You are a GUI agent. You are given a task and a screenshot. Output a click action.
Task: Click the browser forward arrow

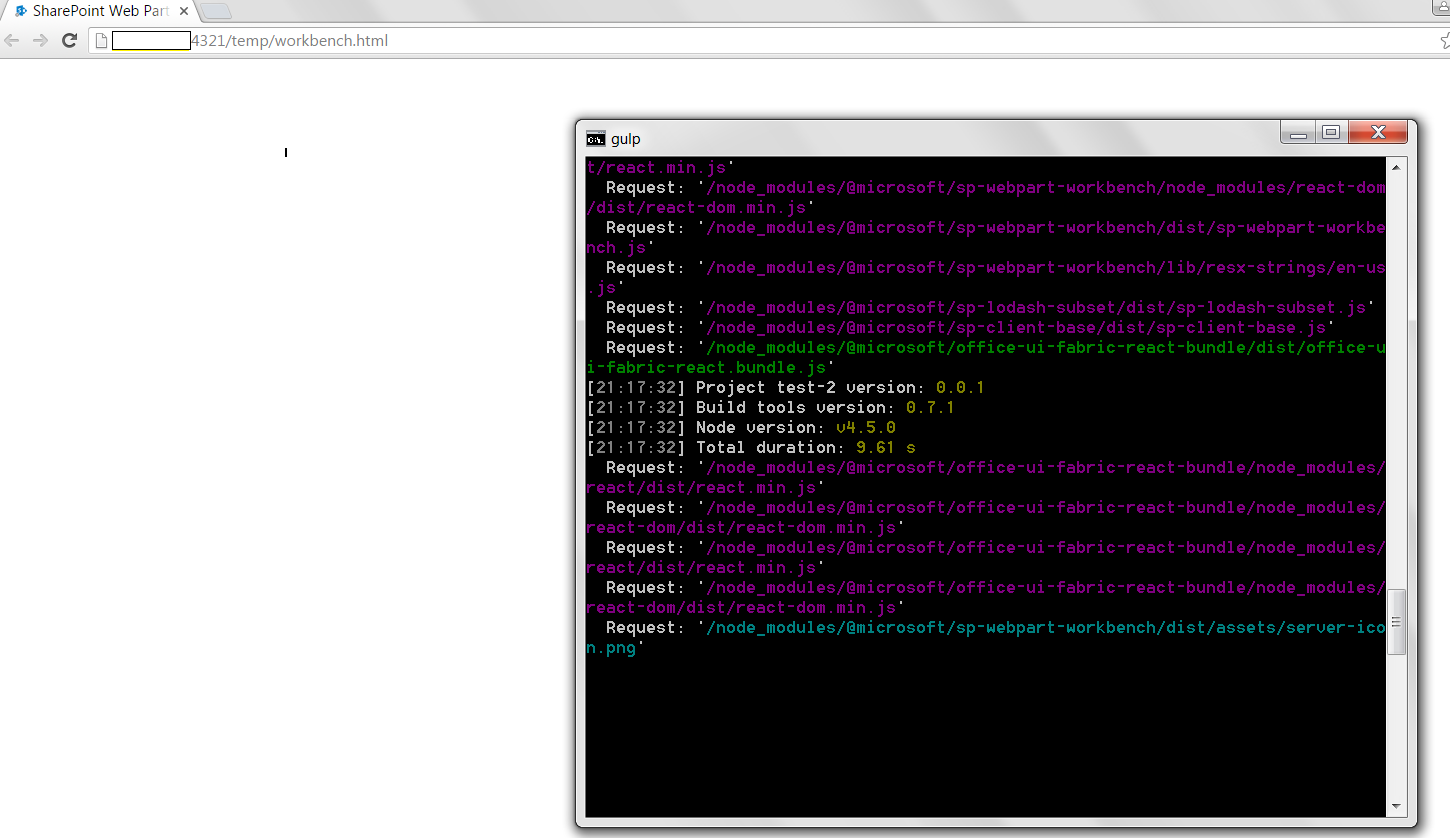coord(40,41)
